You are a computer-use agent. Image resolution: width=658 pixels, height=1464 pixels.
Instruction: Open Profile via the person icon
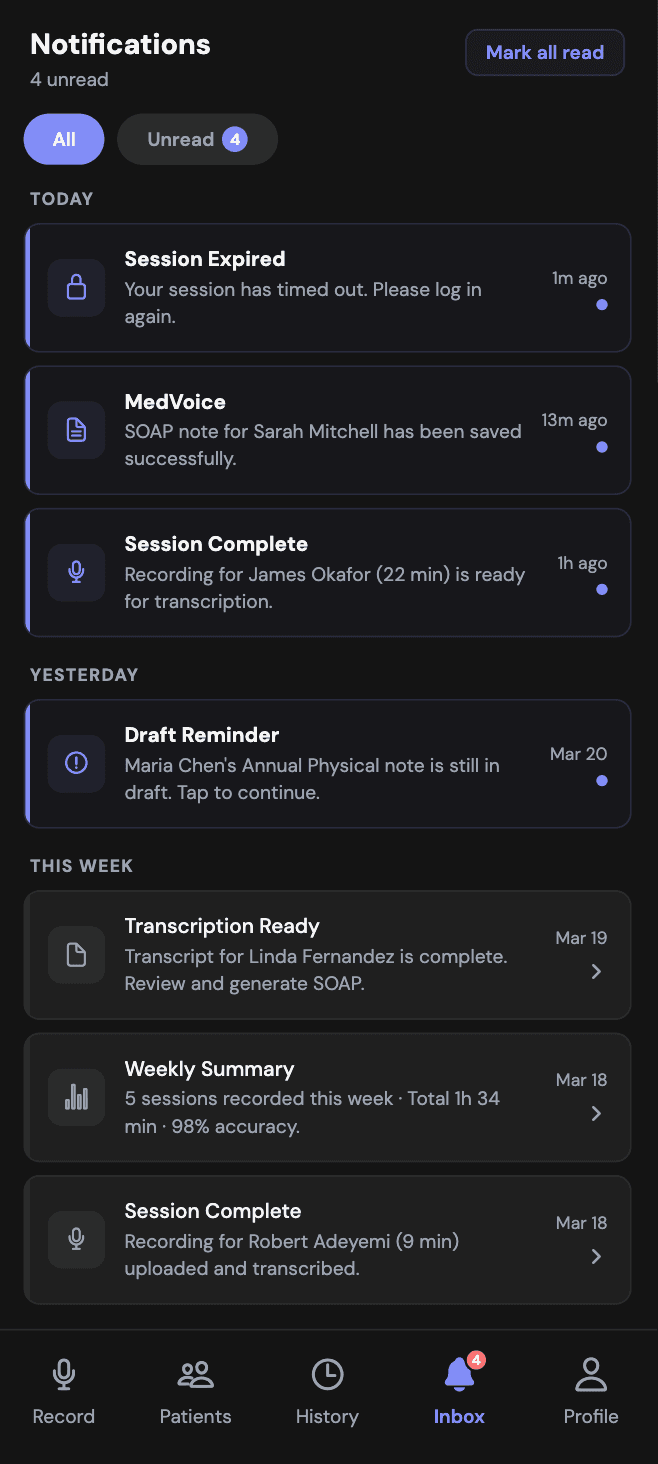pos(591,1374)
